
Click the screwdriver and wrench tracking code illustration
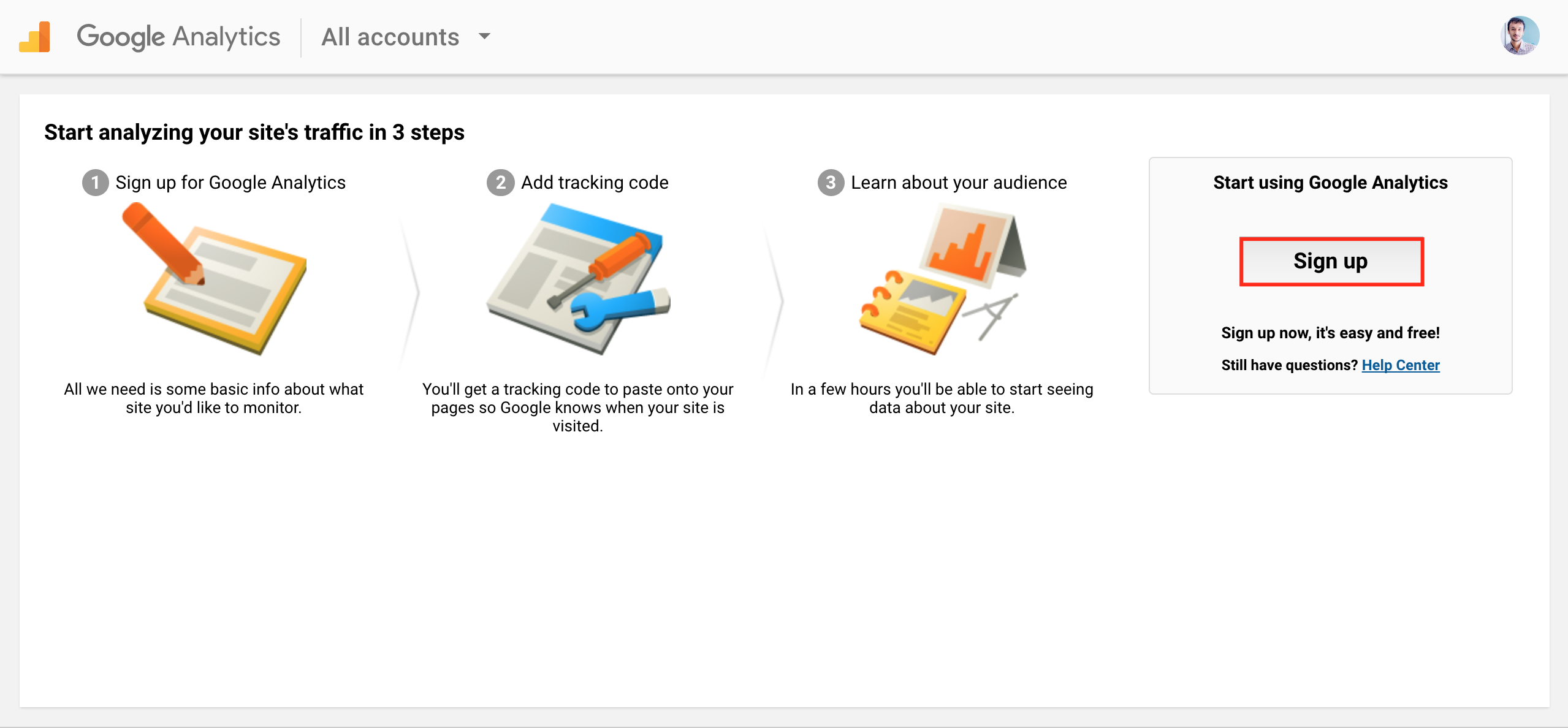point(578,279)
